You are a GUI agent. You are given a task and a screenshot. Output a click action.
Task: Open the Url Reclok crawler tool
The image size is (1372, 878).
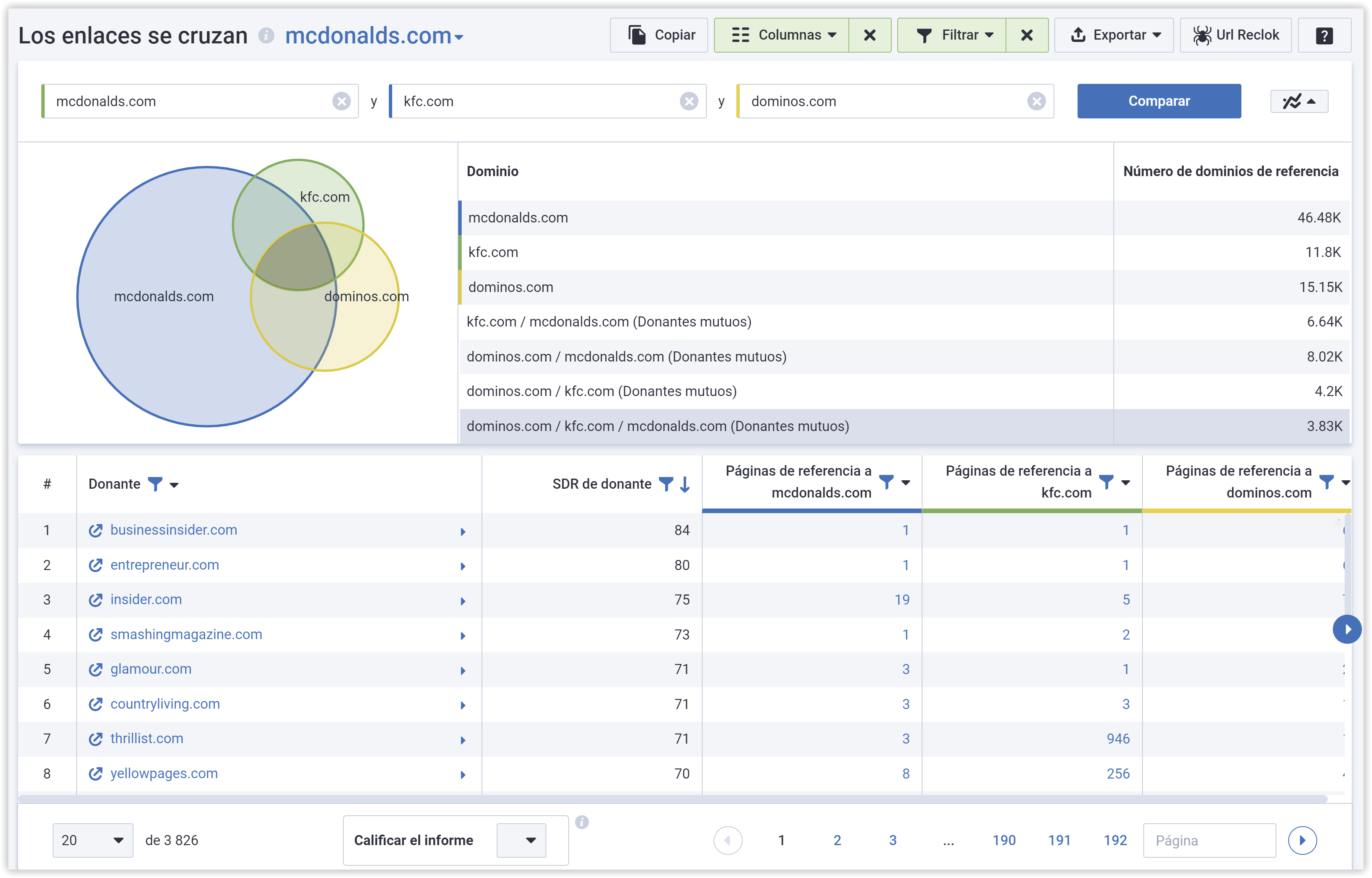tap(1235, 35)
